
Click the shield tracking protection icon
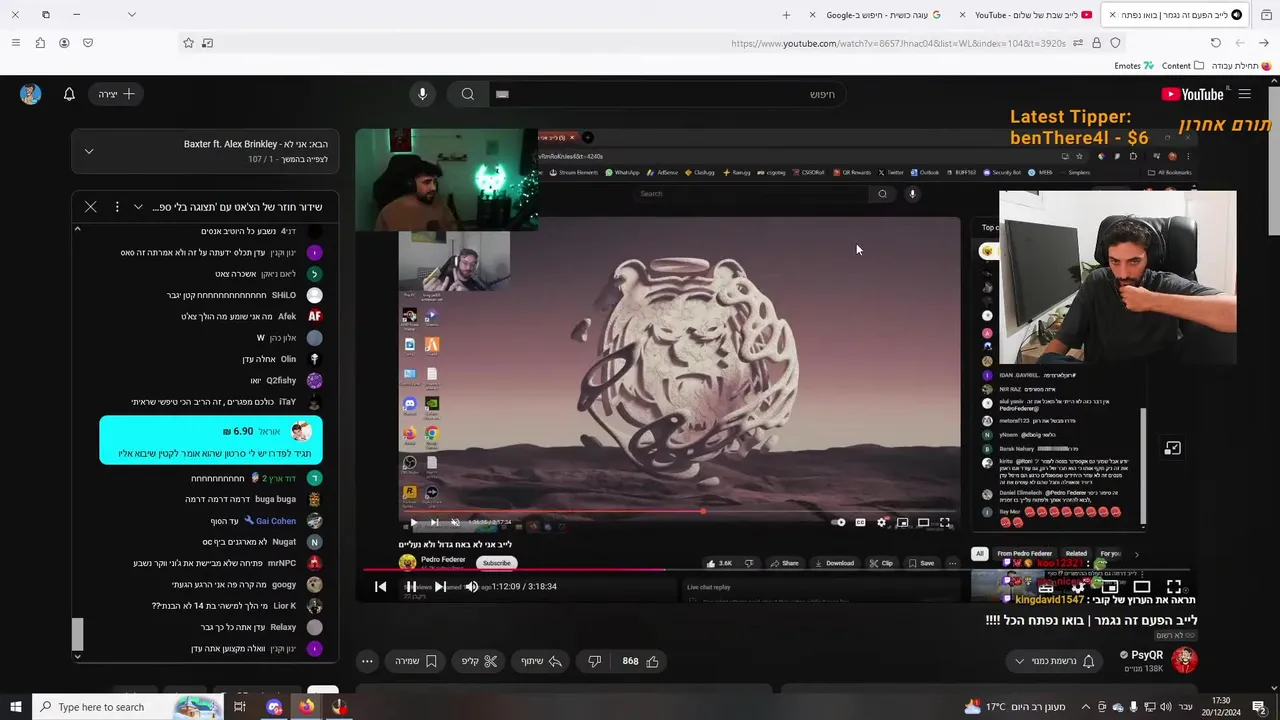(1115, 43)
